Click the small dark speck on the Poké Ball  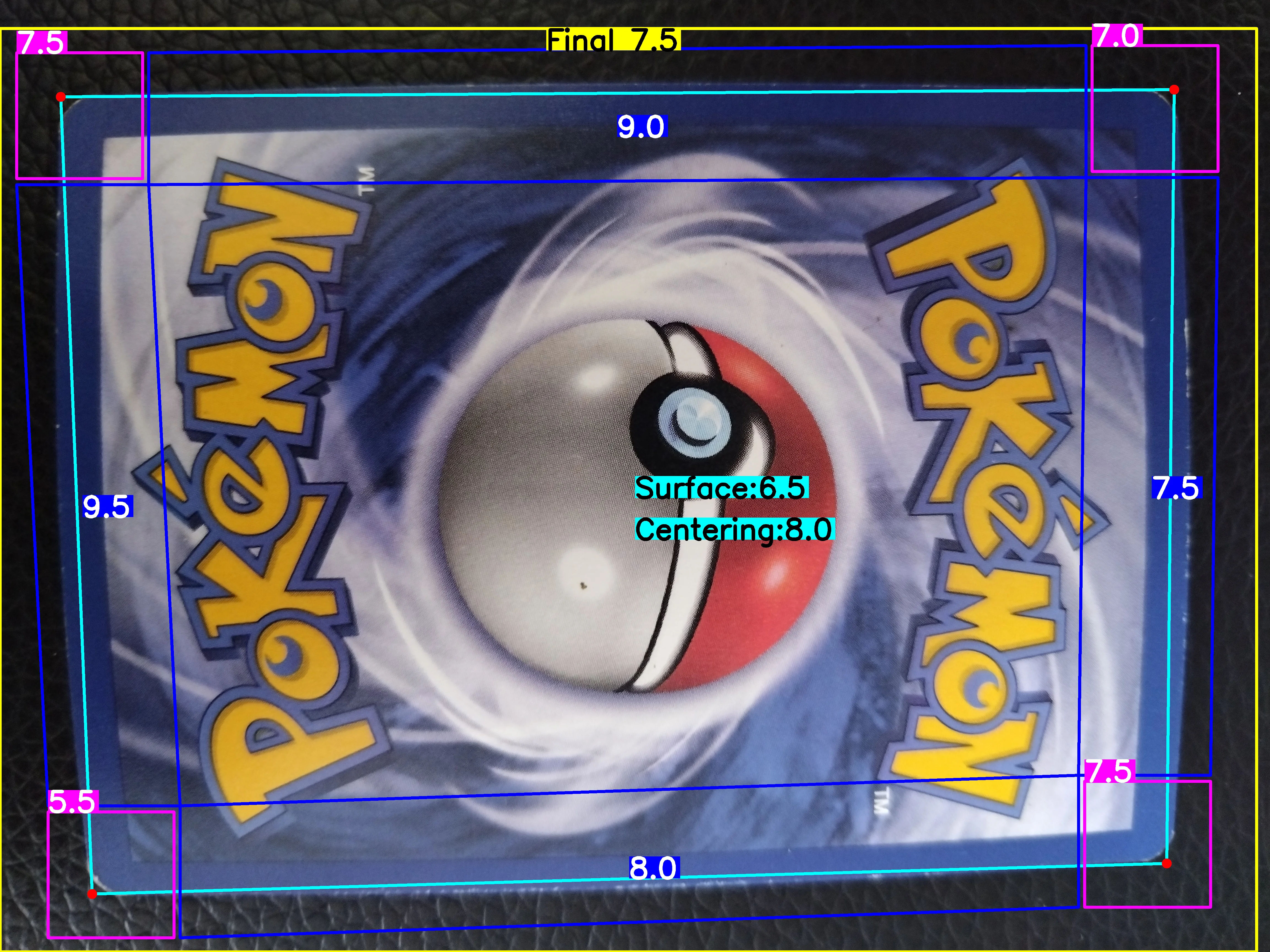584,586
